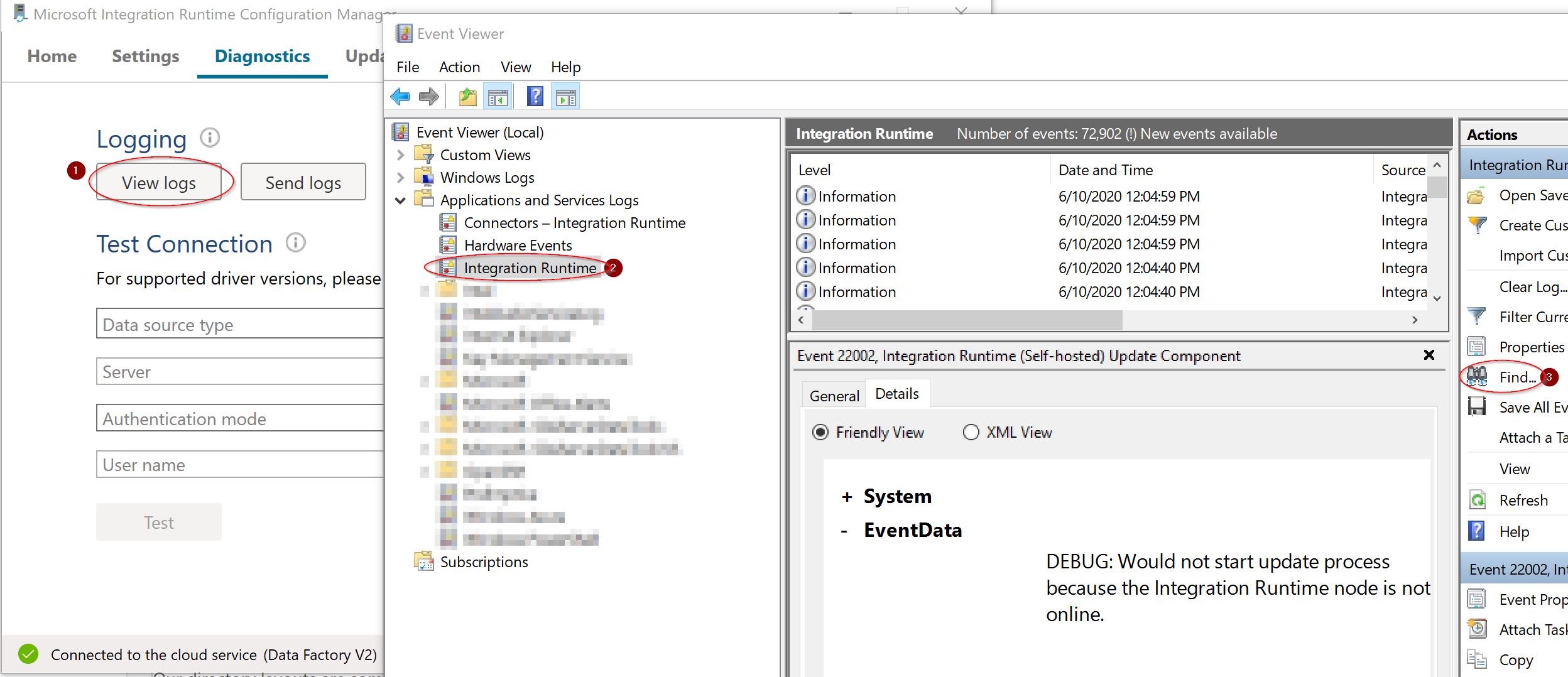The height and width of the screenshot is (677, 1568).
Task: Click the gray forward arrow toolbar icon
Action: click(428, 97)
